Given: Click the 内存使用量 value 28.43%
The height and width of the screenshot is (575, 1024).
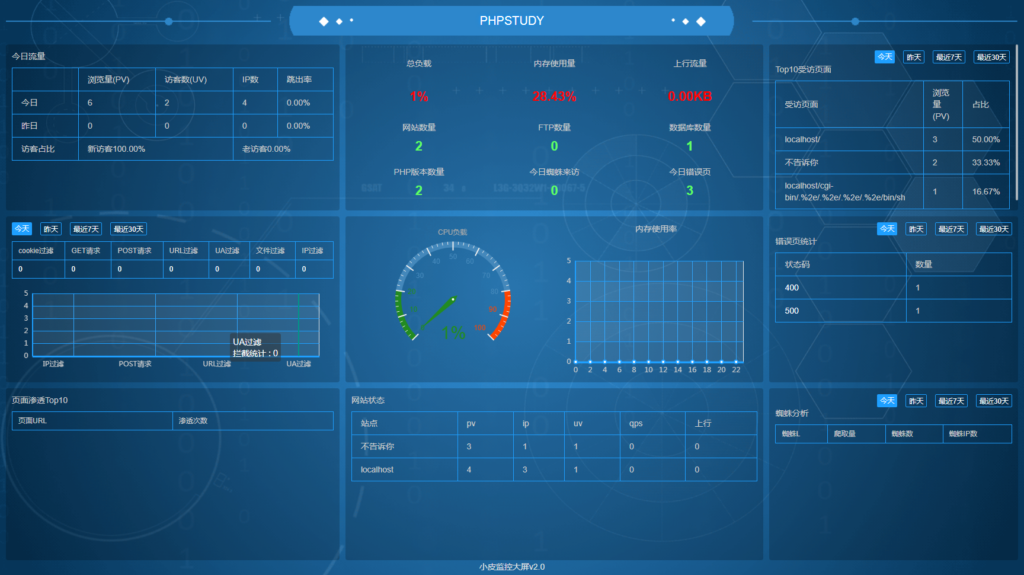Looking at the screenshot, I should tap(554, 97).
